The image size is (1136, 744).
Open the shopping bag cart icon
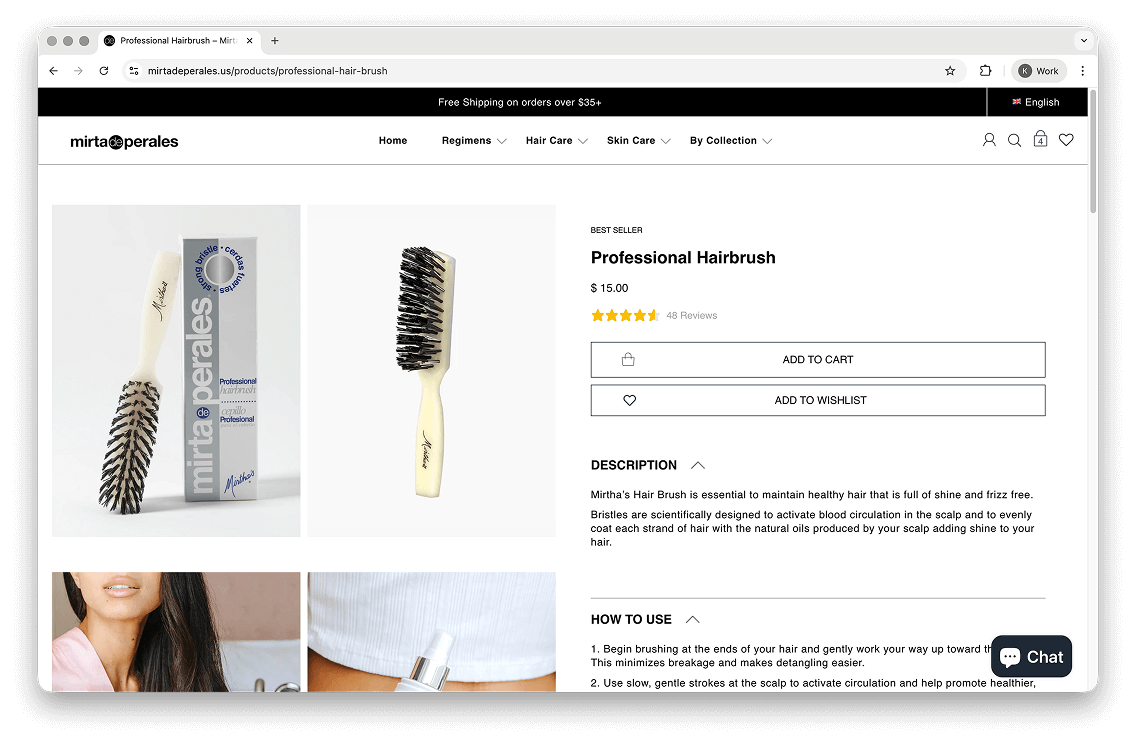pos(1040,139)
